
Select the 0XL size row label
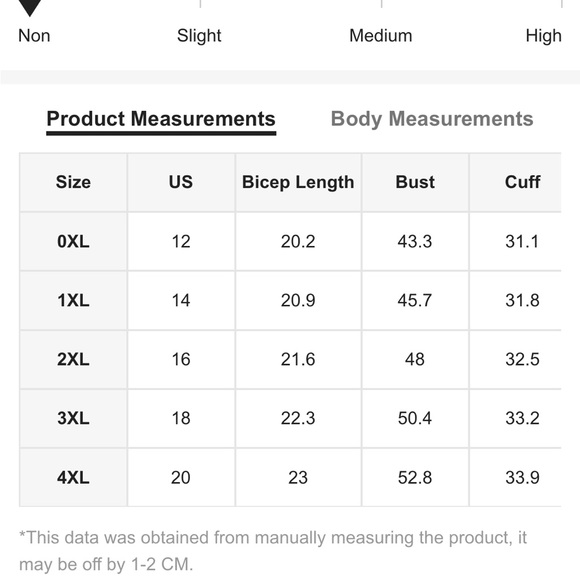[x=73, y=242]
